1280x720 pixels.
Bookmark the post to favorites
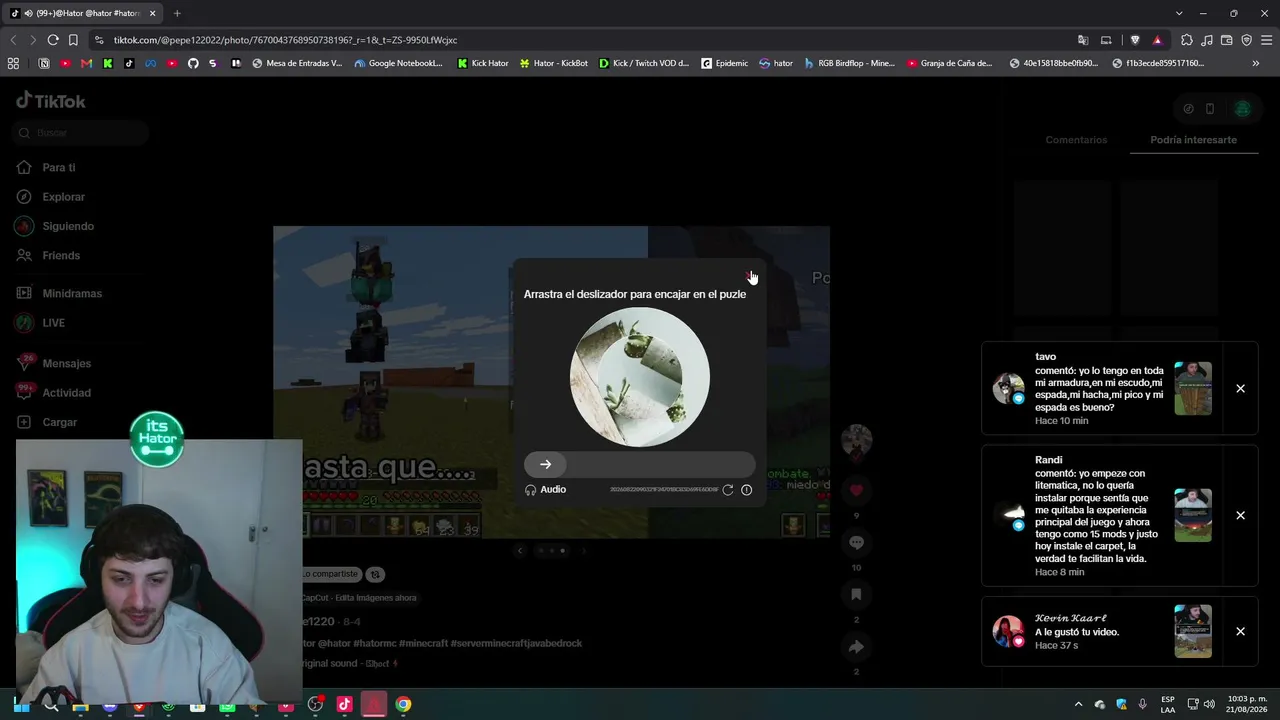[856, 594]
